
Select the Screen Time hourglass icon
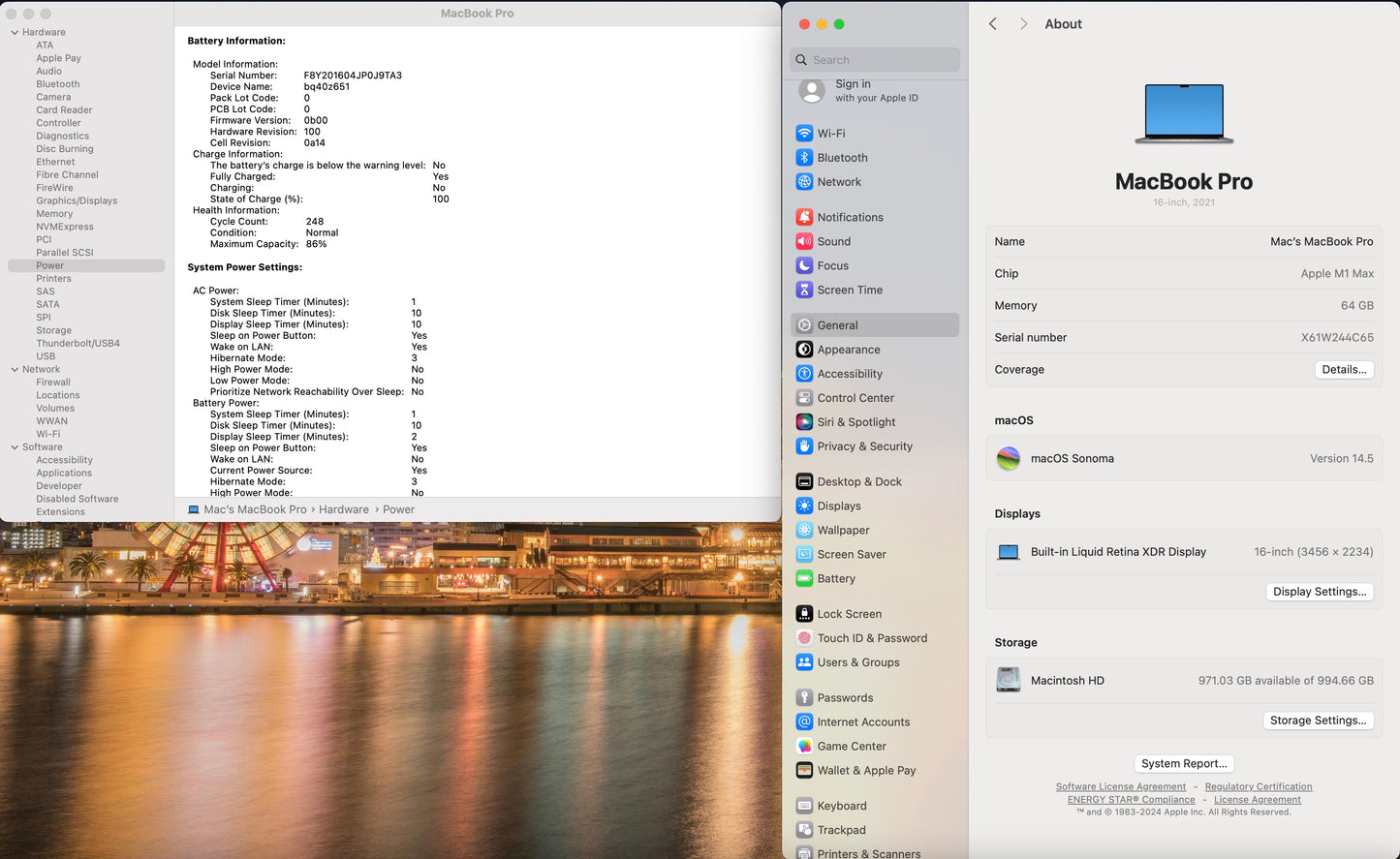(x=804, y=290)
